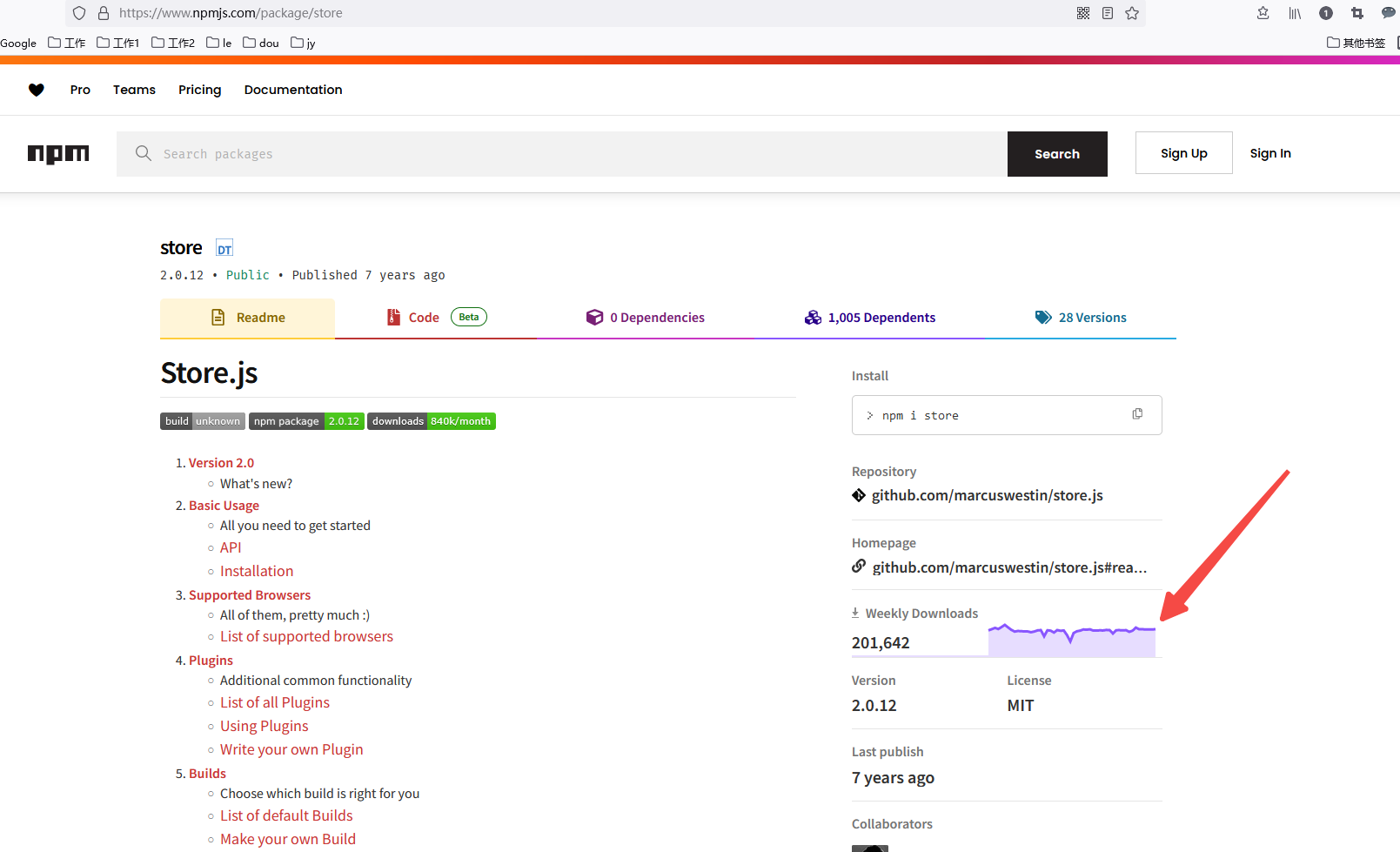Click the crop screenshot extension icon
This screenshot has width=1400, height=852.
tap(1357, 13)
